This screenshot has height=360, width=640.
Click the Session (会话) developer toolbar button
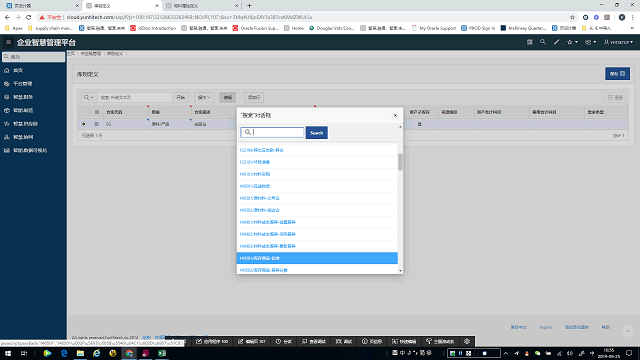(283, 341)
